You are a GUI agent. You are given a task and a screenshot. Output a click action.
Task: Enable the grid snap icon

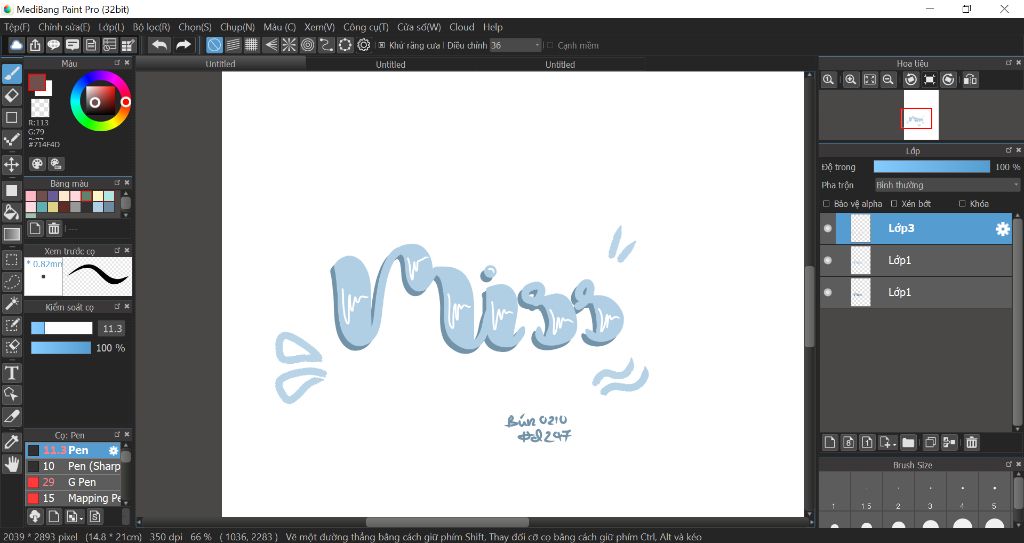point(251,45)
